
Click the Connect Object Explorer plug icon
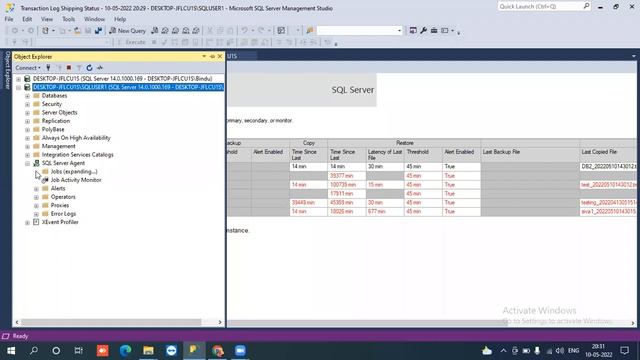pos(48,68)
